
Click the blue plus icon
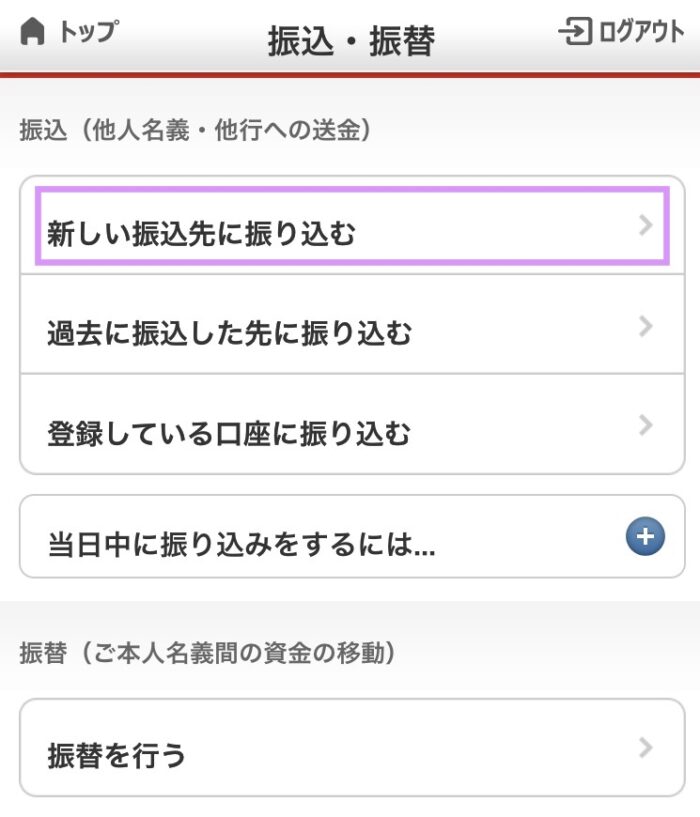pyautogui.click(x=645, y=536)
